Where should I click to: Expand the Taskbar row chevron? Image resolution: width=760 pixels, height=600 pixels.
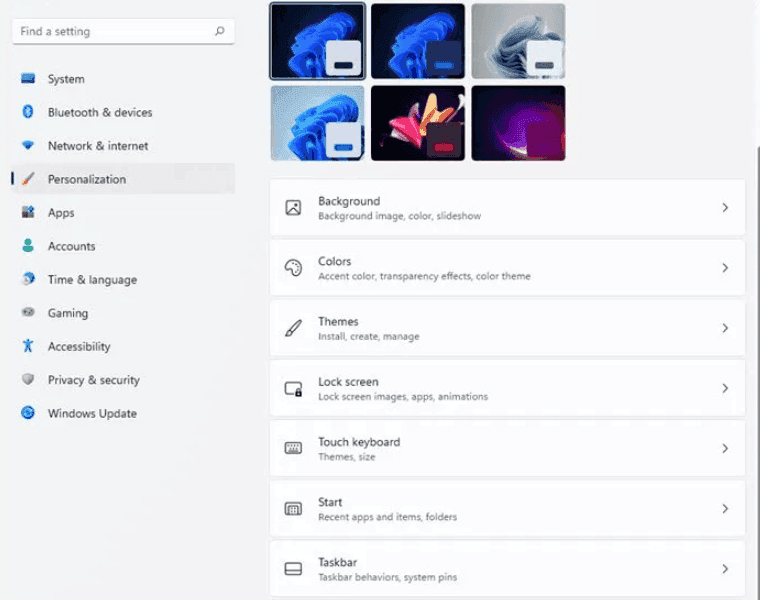(725, 568)
